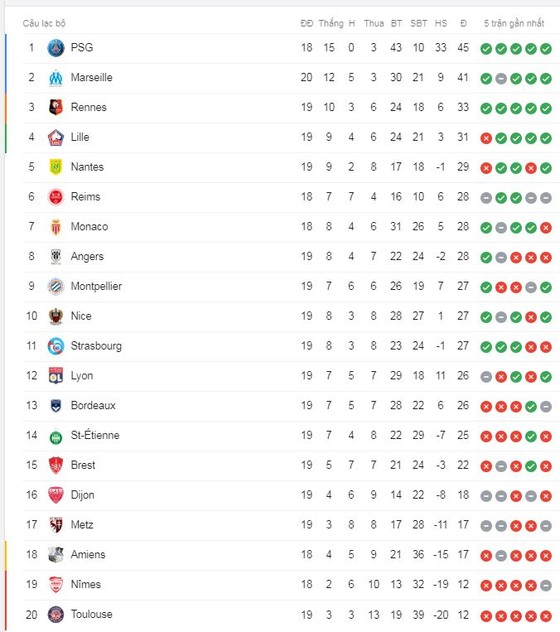Open the Montpellier team link
Viewport: 560px width, 632px height.
click(x=96, y=286)
